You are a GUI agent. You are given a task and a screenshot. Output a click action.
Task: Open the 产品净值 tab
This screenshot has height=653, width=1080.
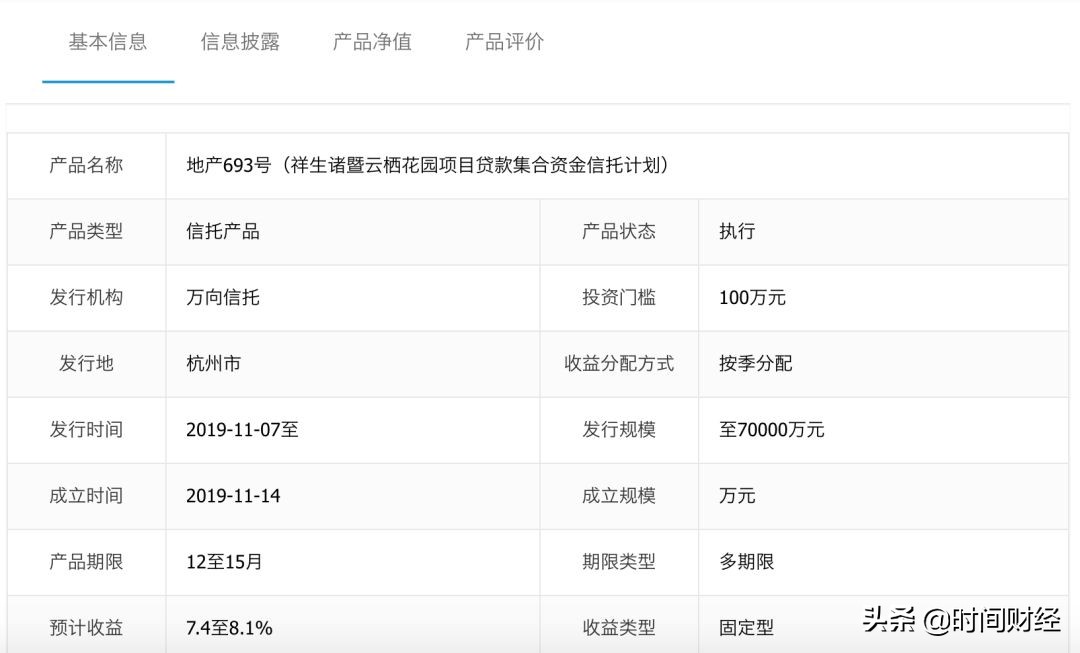click(370, 41)
